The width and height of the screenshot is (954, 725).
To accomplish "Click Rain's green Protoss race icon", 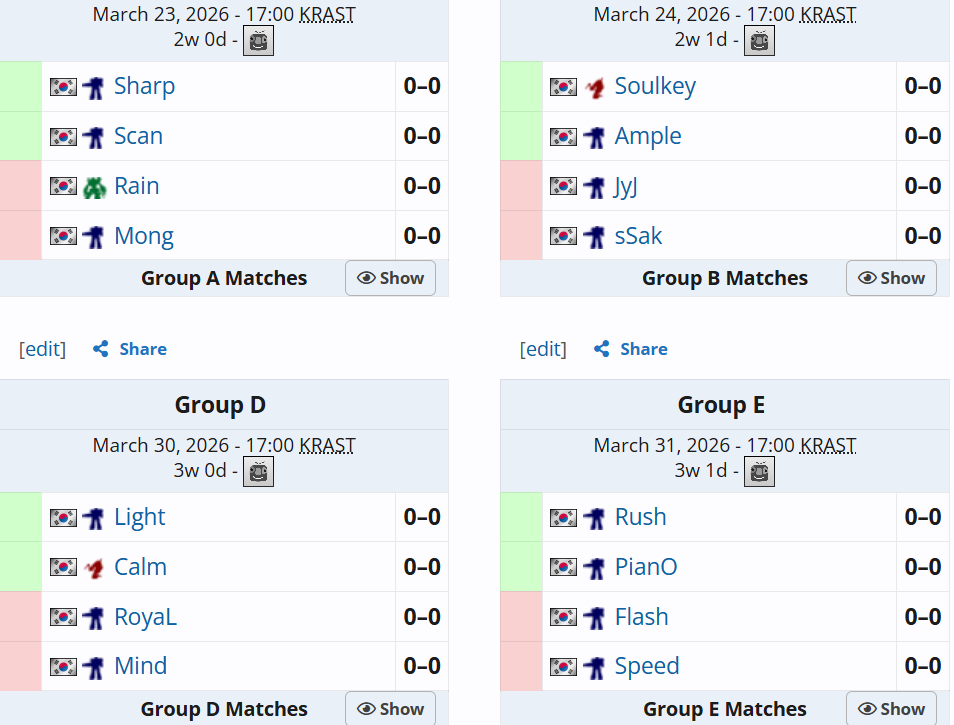I will point(93,187).
